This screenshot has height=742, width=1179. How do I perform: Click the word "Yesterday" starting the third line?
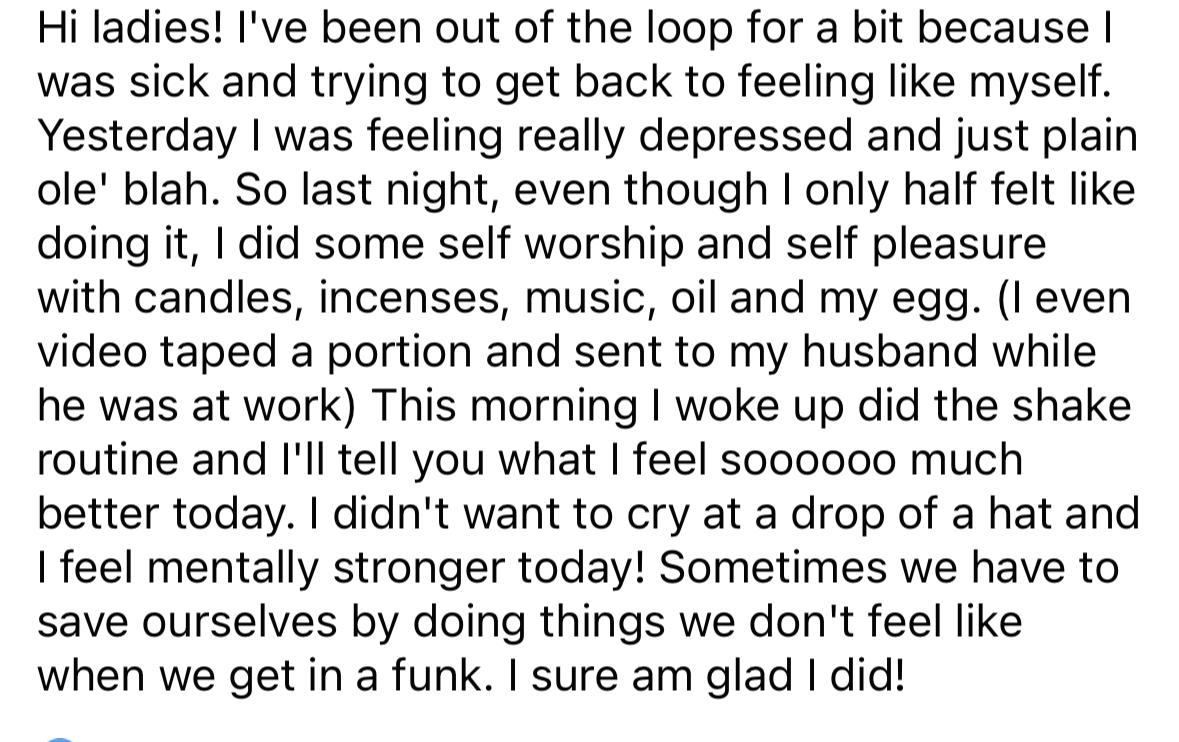pyautogui.click(x=137, y=139)
